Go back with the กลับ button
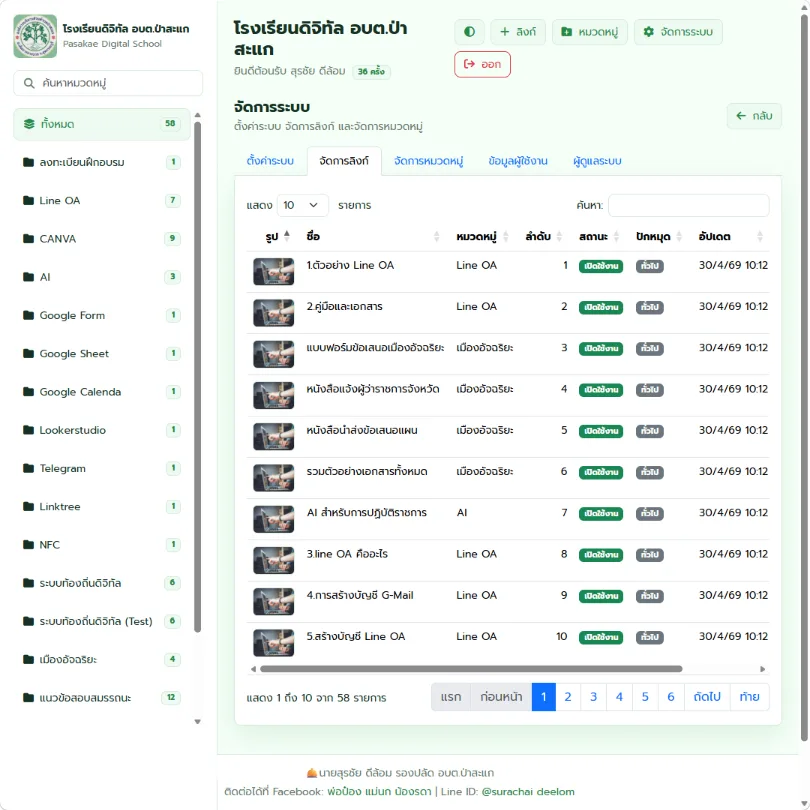Image resolution: width=810 pixels, height=810 pixels. point(754,116)
